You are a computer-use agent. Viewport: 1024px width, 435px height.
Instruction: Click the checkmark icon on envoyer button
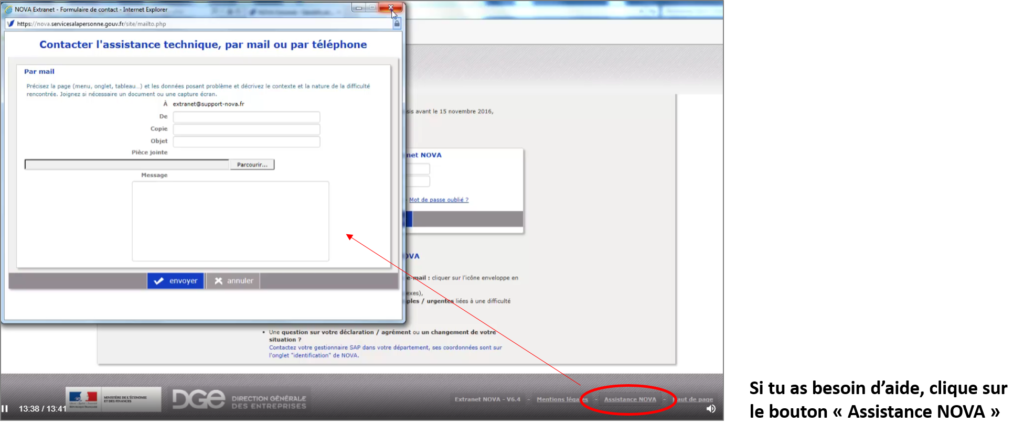point(159,281)
